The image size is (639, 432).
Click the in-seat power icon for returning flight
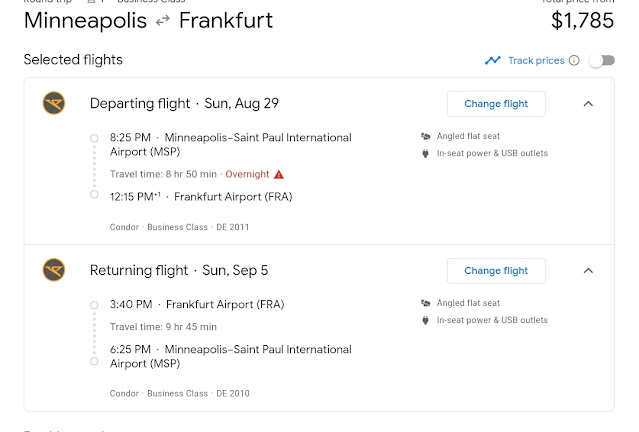point(426,320)
